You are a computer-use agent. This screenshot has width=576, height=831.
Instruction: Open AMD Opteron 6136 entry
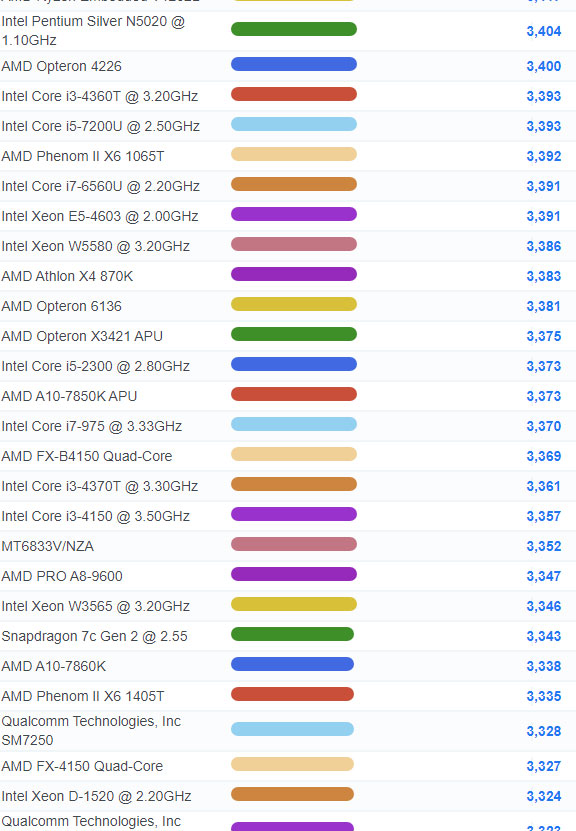pos(61,306)
